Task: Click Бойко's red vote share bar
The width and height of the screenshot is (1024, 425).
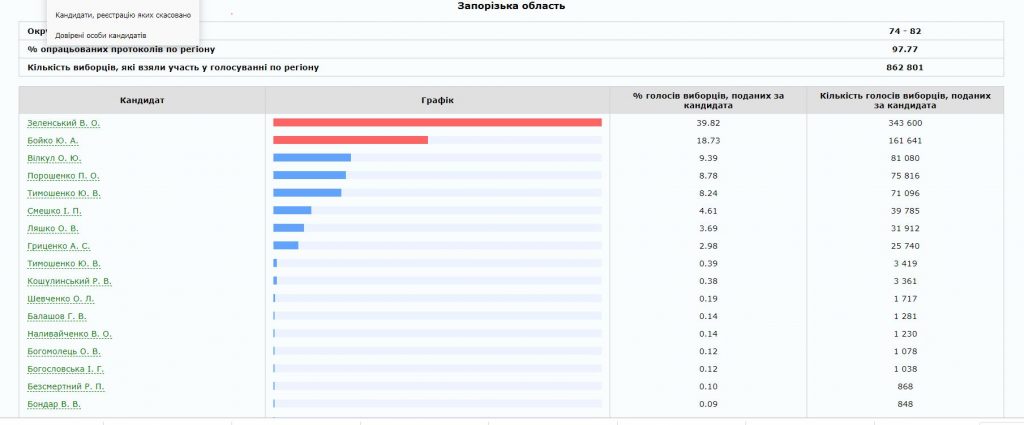Action: pos(350,140)
